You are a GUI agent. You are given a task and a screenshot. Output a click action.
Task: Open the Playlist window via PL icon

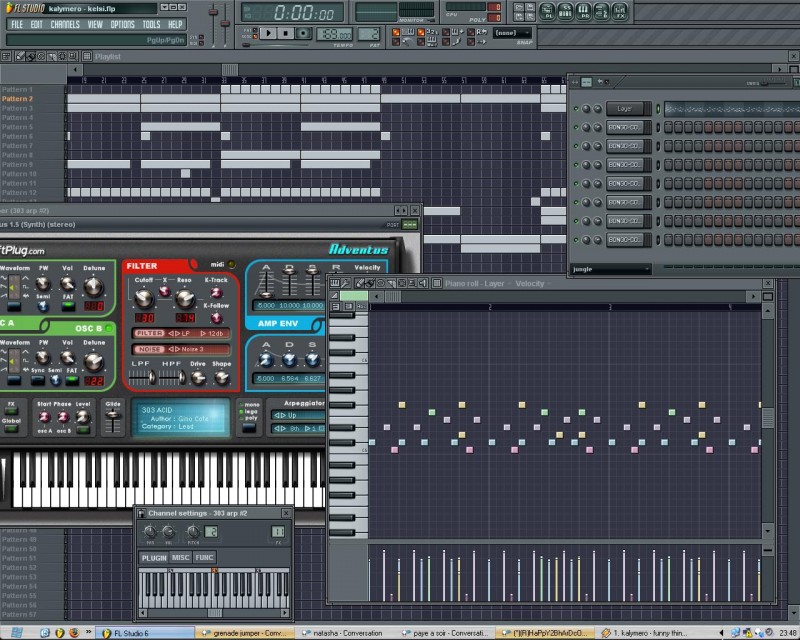pyautogui.click(x=547, y=11)
